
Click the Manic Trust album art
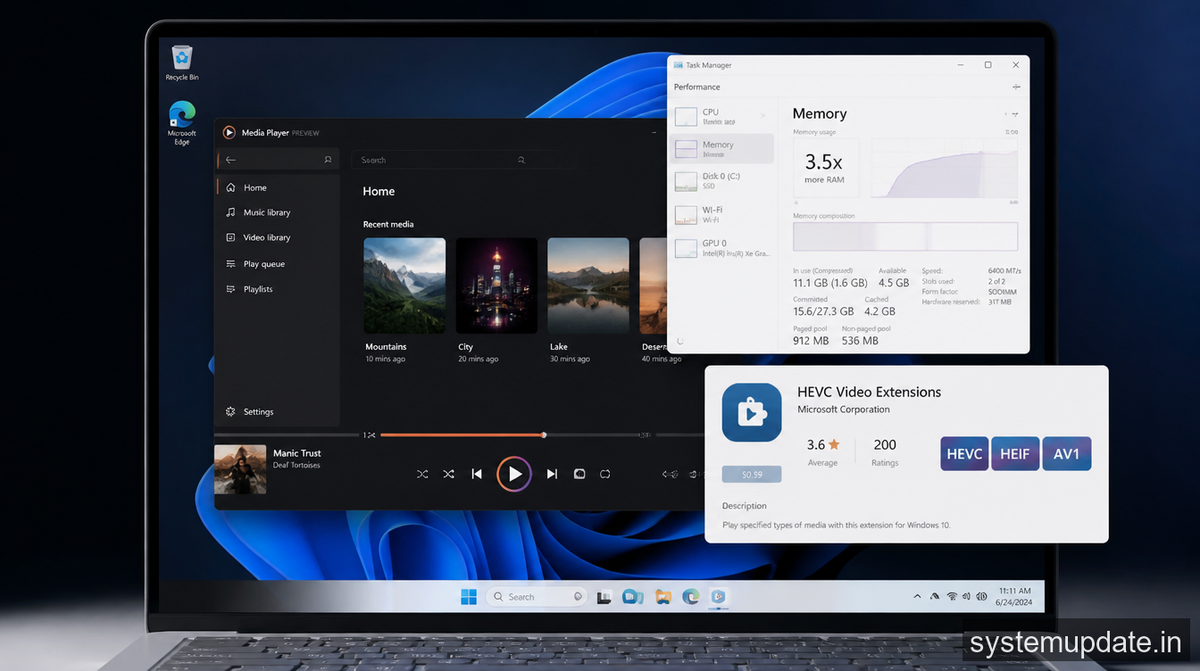[240, 469]
